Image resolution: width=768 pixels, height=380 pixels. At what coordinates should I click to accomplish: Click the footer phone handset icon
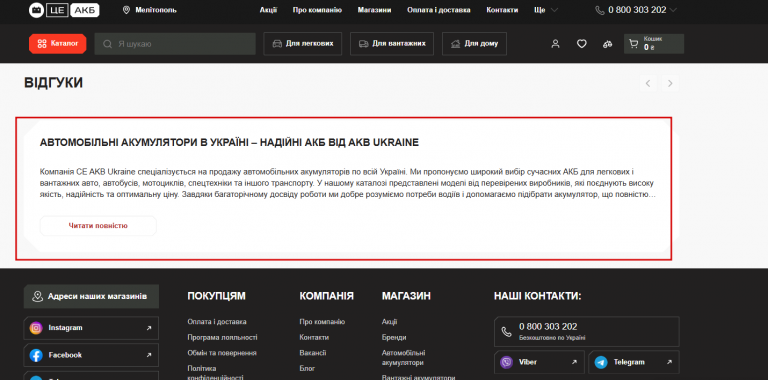(x=506, y=332)
